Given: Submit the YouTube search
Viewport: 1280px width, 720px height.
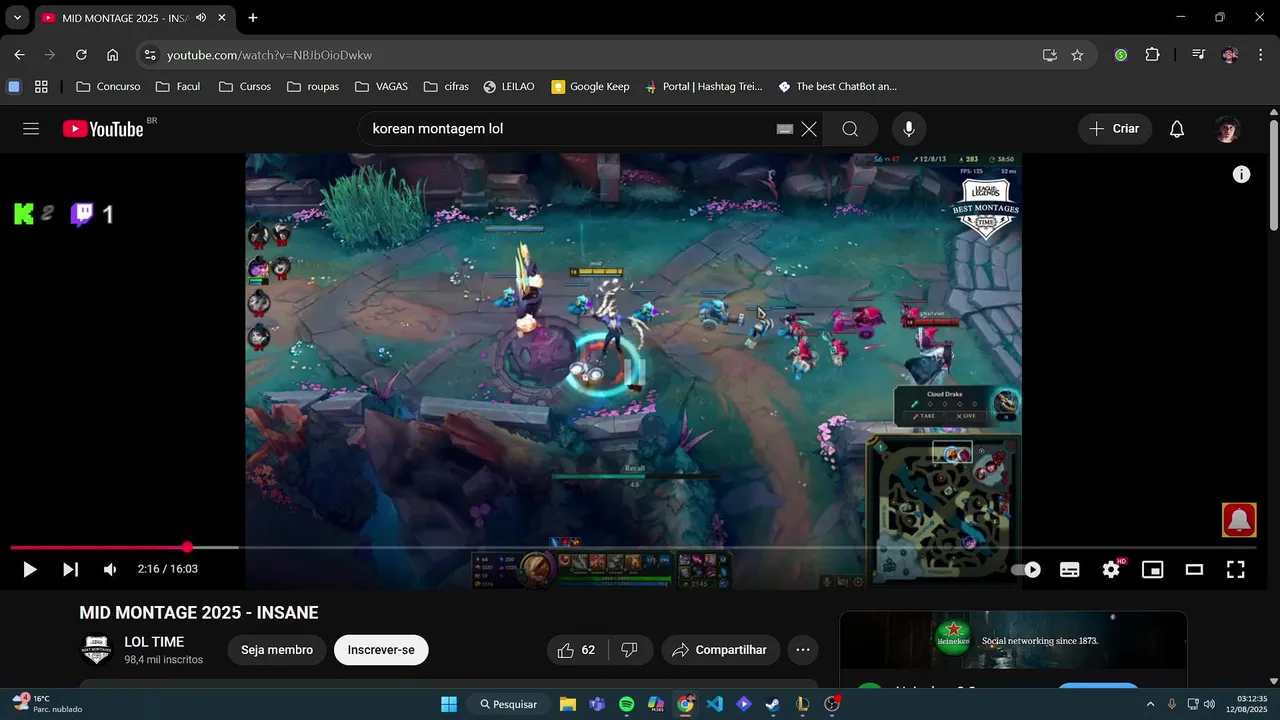Looking at the screenshot, I should [x=850, y=128].
